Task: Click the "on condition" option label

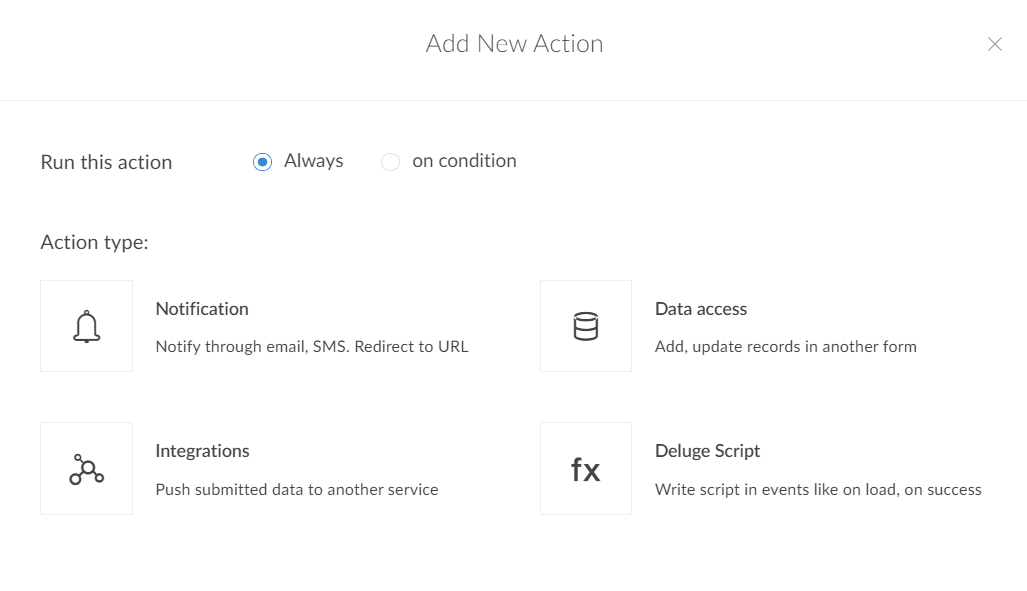Action: [464, 161]
